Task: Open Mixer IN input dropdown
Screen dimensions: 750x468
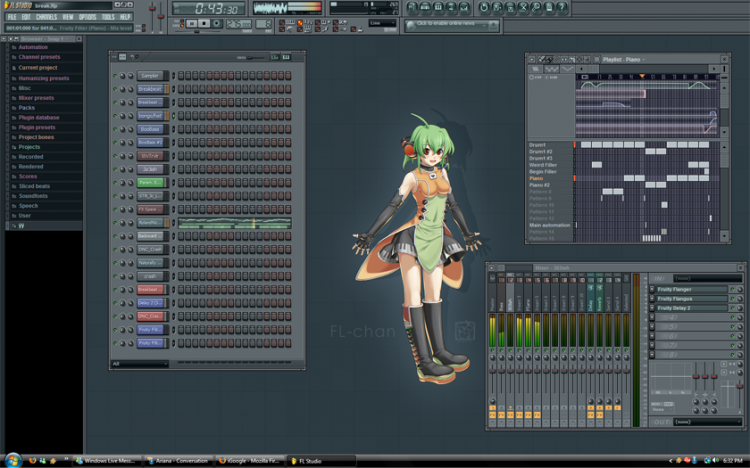Action: (x=708, y=278)
